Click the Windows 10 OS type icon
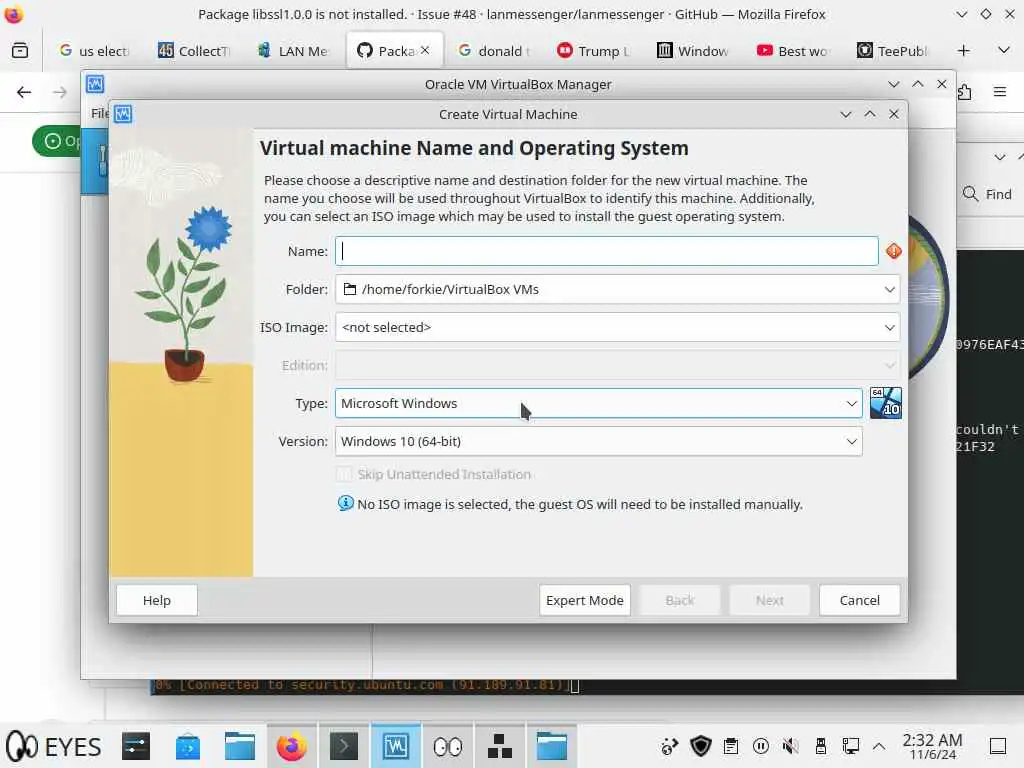The width and height of the screenshot is (1024, 768). tap(886, 402)
